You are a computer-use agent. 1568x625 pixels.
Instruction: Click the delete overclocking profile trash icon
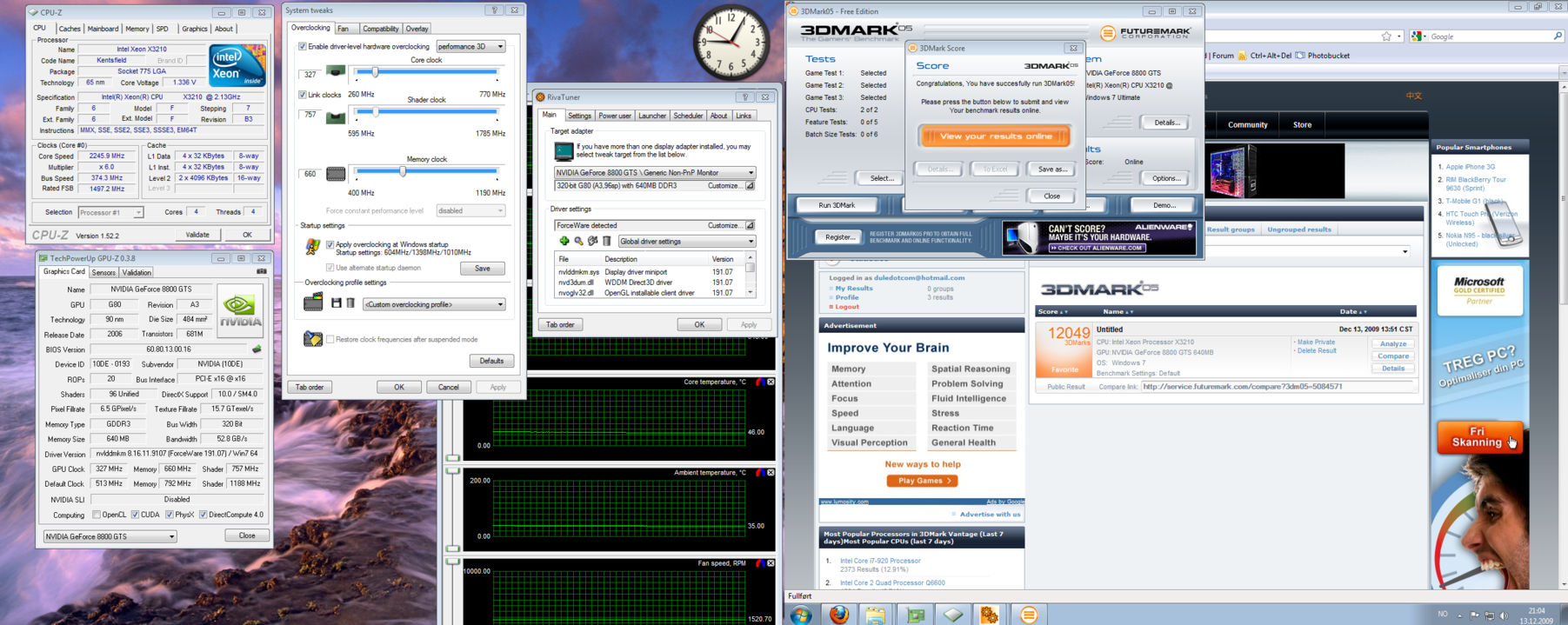tap(350, 303)
